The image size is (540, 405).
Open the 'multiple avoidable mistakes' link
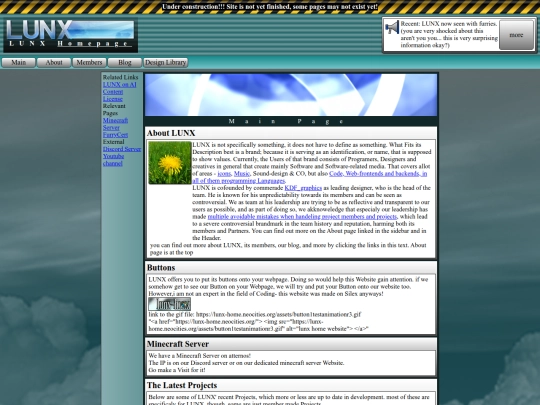(302, 217)
